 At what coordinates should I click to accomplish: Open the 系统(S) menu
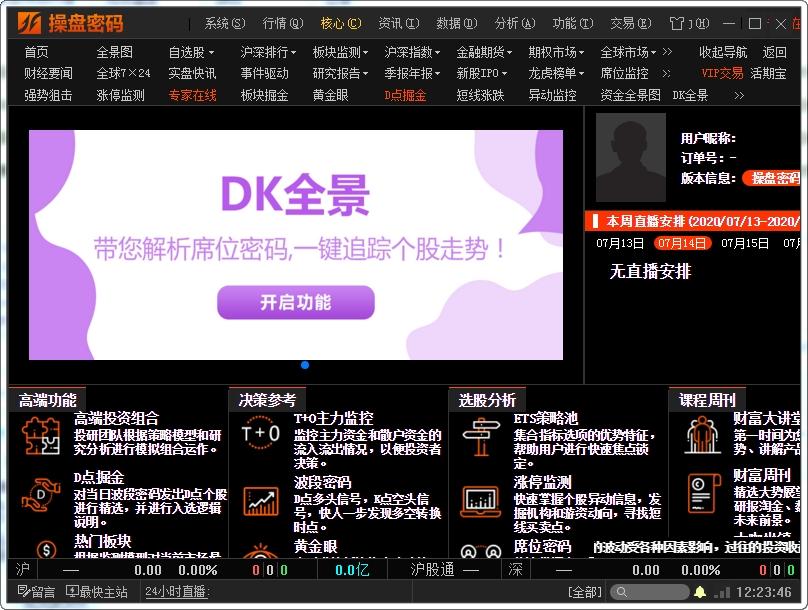[x=225, y=23]
